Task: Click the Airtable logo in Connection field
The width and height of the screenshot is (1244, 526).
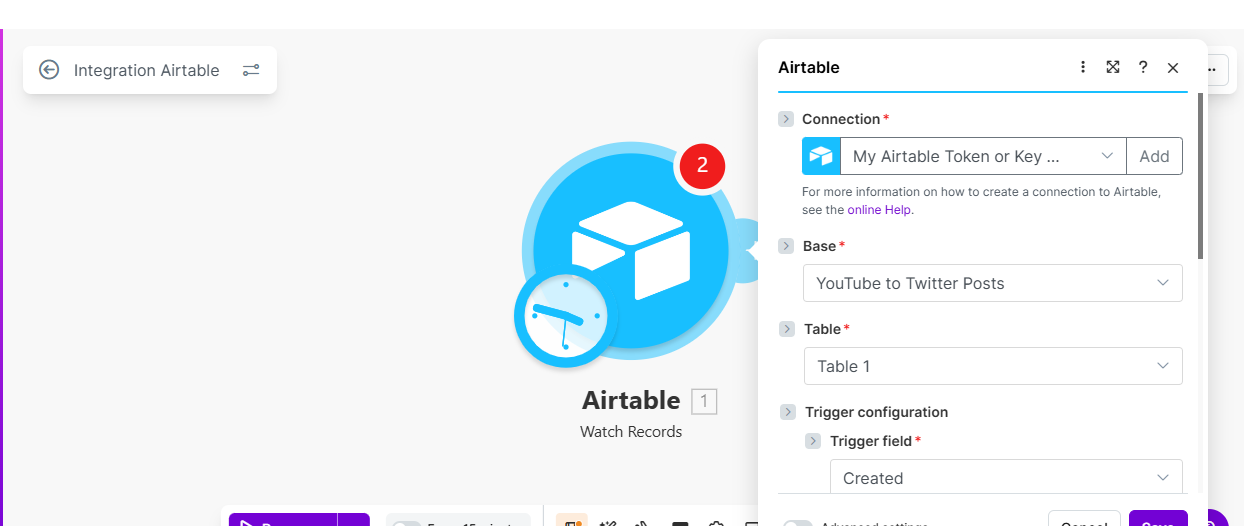Action: [821, 156]
